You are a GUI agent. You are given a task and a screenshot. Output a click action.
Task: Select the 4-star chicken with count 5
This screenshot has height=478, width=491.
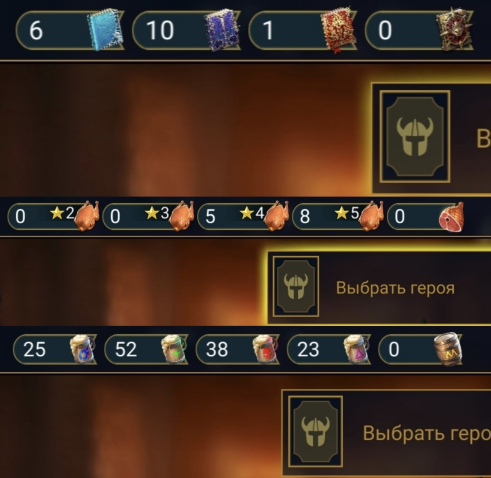243,216
